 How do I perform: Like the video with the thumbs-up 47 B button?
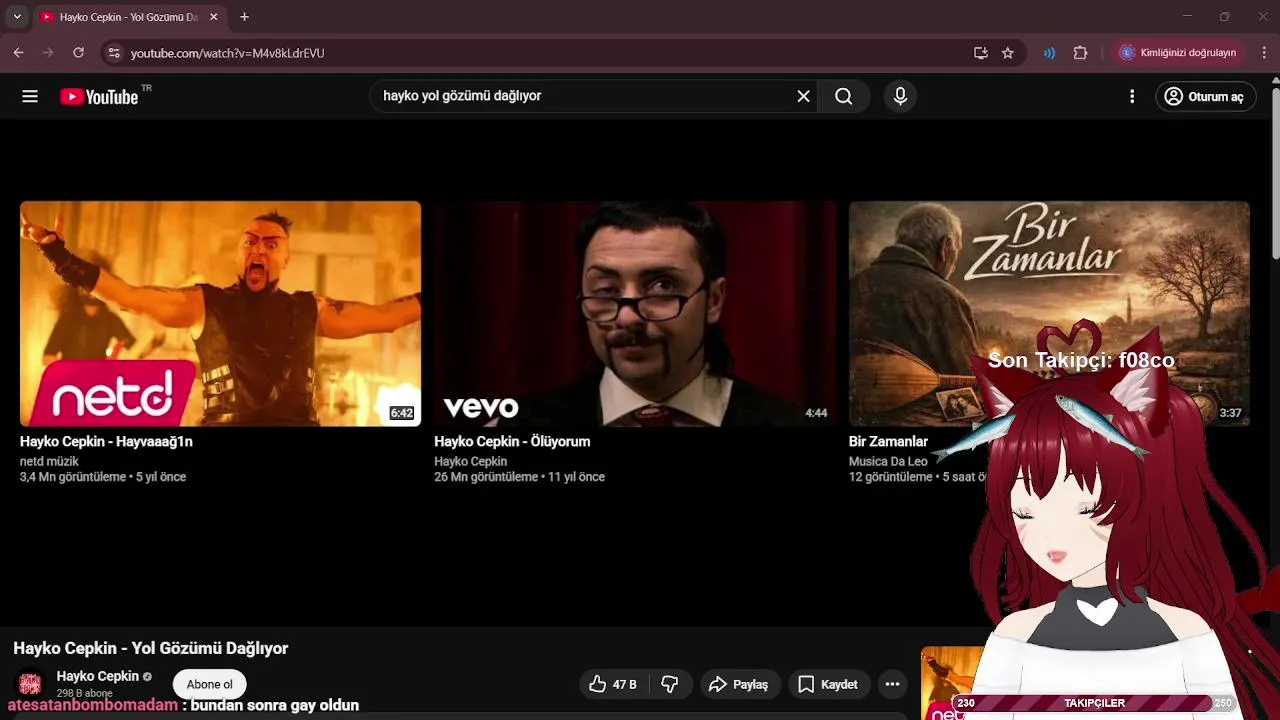click(x=613, y=684)
